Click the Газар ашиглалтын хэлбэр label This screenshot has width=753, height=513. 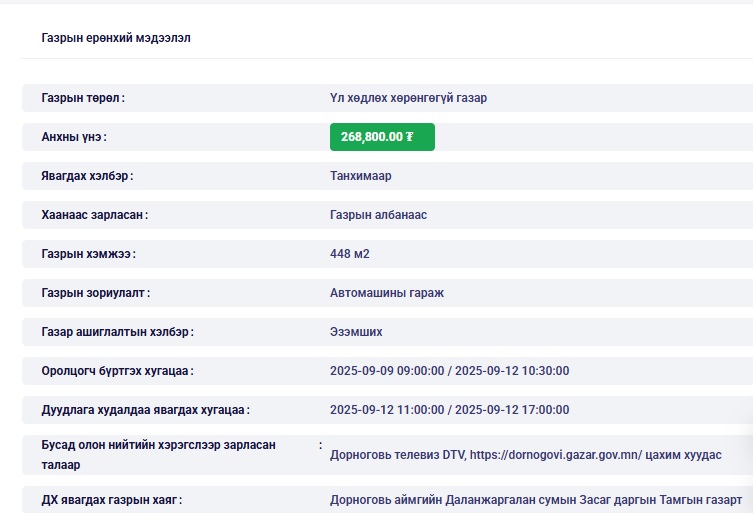[118, 332]
